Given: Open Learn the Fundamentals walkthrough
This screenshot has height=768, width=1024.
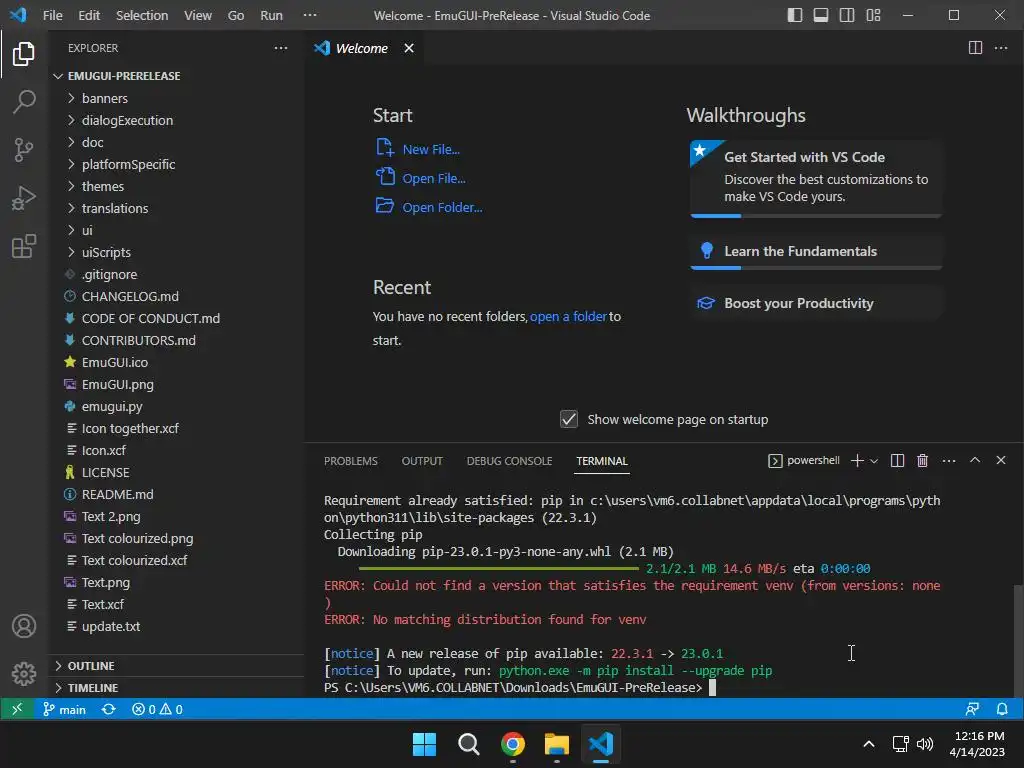Looking at the screenshot, I should point(816,251).
